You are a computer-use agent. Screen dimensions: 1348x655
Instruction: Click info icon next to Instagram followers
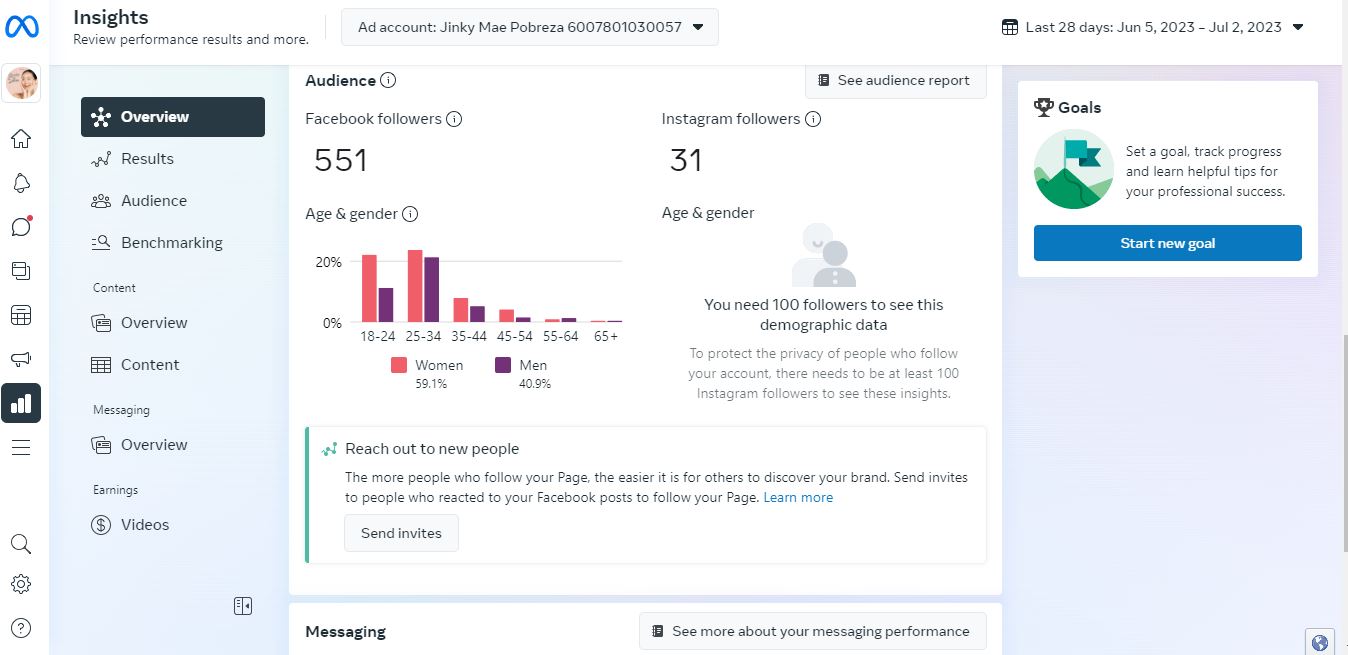pyautogui.click(x=813, y=119)
